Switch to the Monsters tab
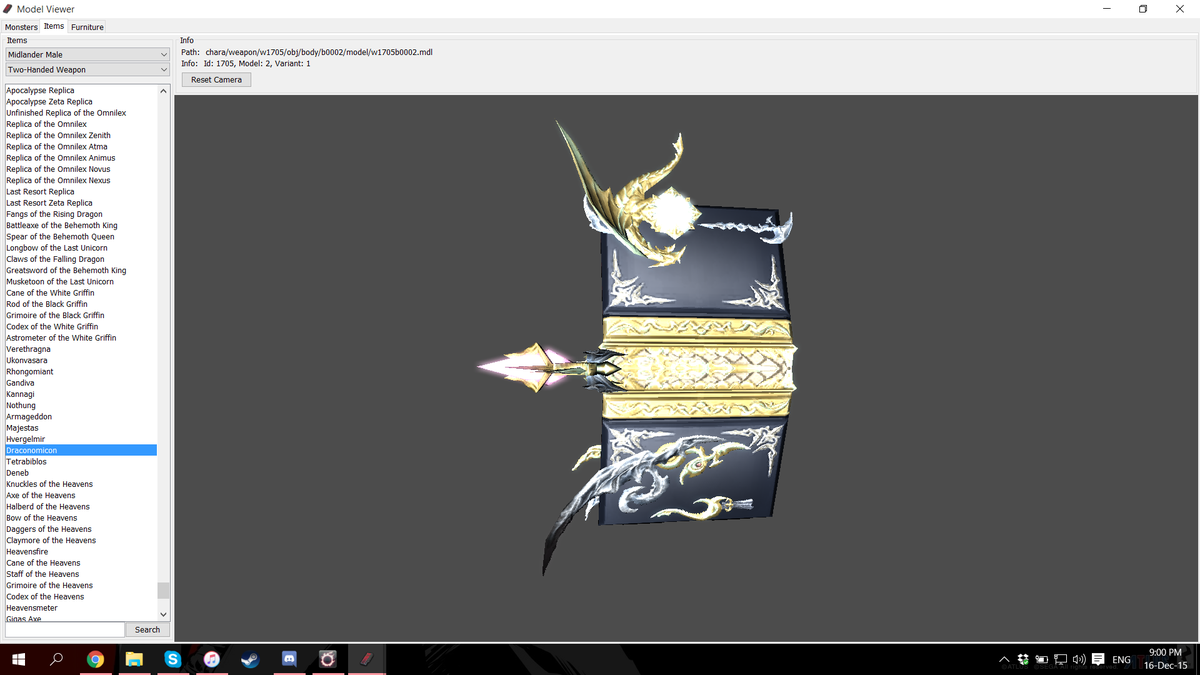This screenshot has width=1200, height=675. (21, 27)
